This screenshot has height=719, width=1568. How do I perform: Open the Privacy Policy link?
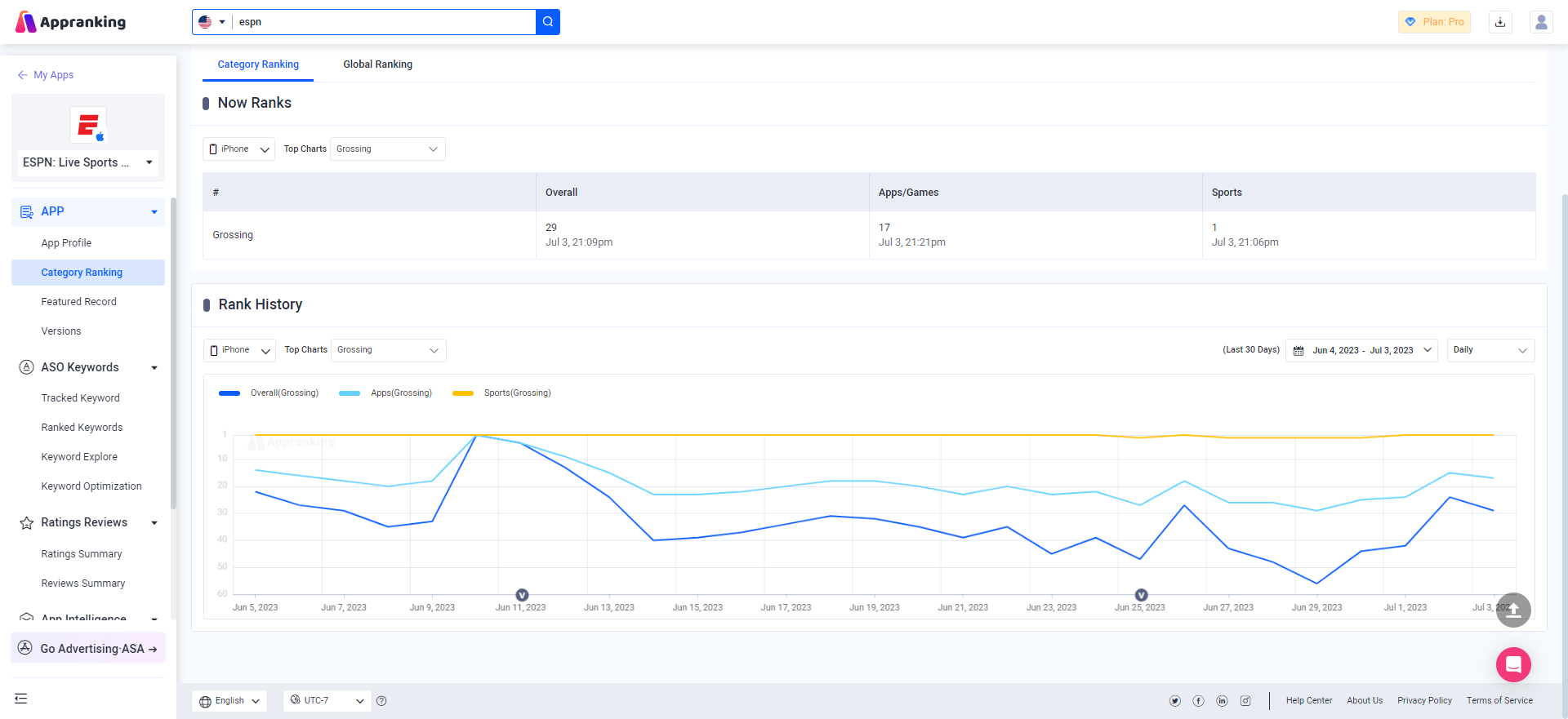click(x=1424, y=701)
